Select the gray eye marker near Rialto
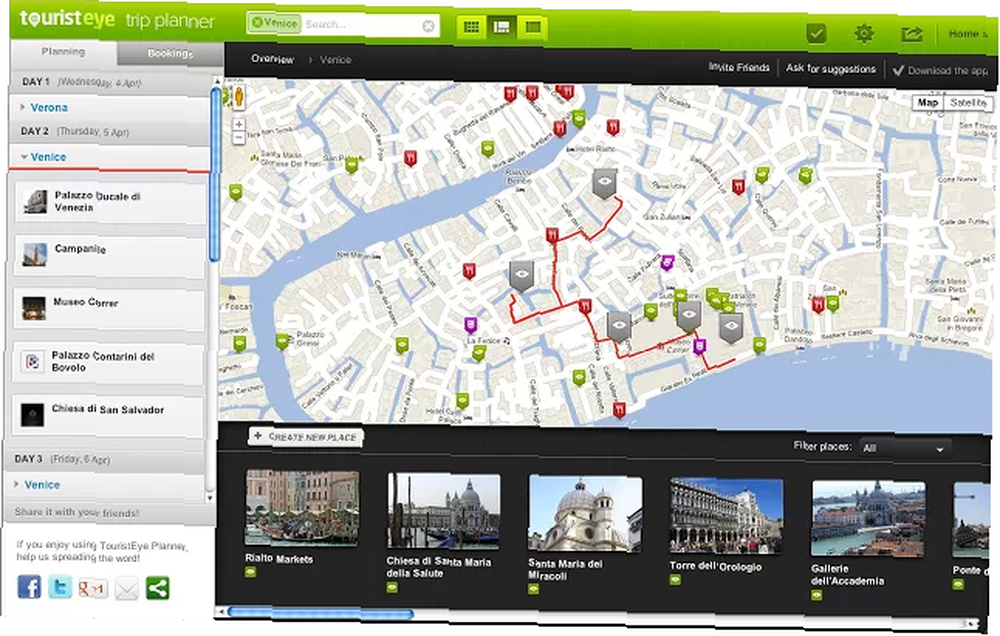The width and height of the screenshot is (1000, 636). [x=605, y=183]
